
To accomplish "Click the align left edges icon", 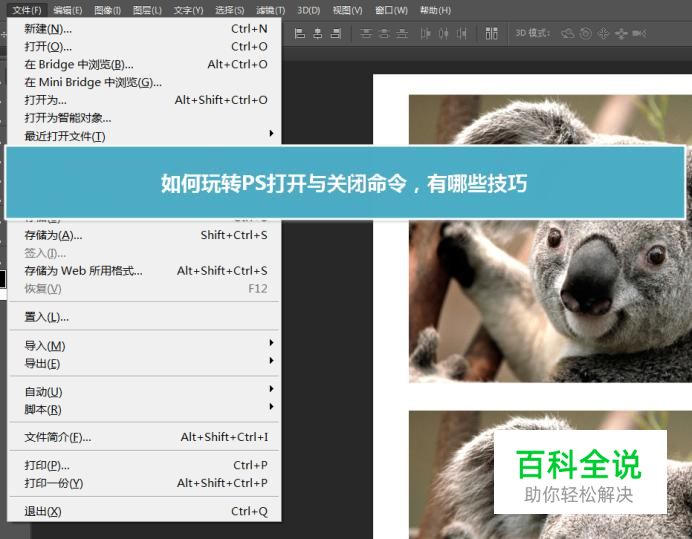I will click(300, 33).
